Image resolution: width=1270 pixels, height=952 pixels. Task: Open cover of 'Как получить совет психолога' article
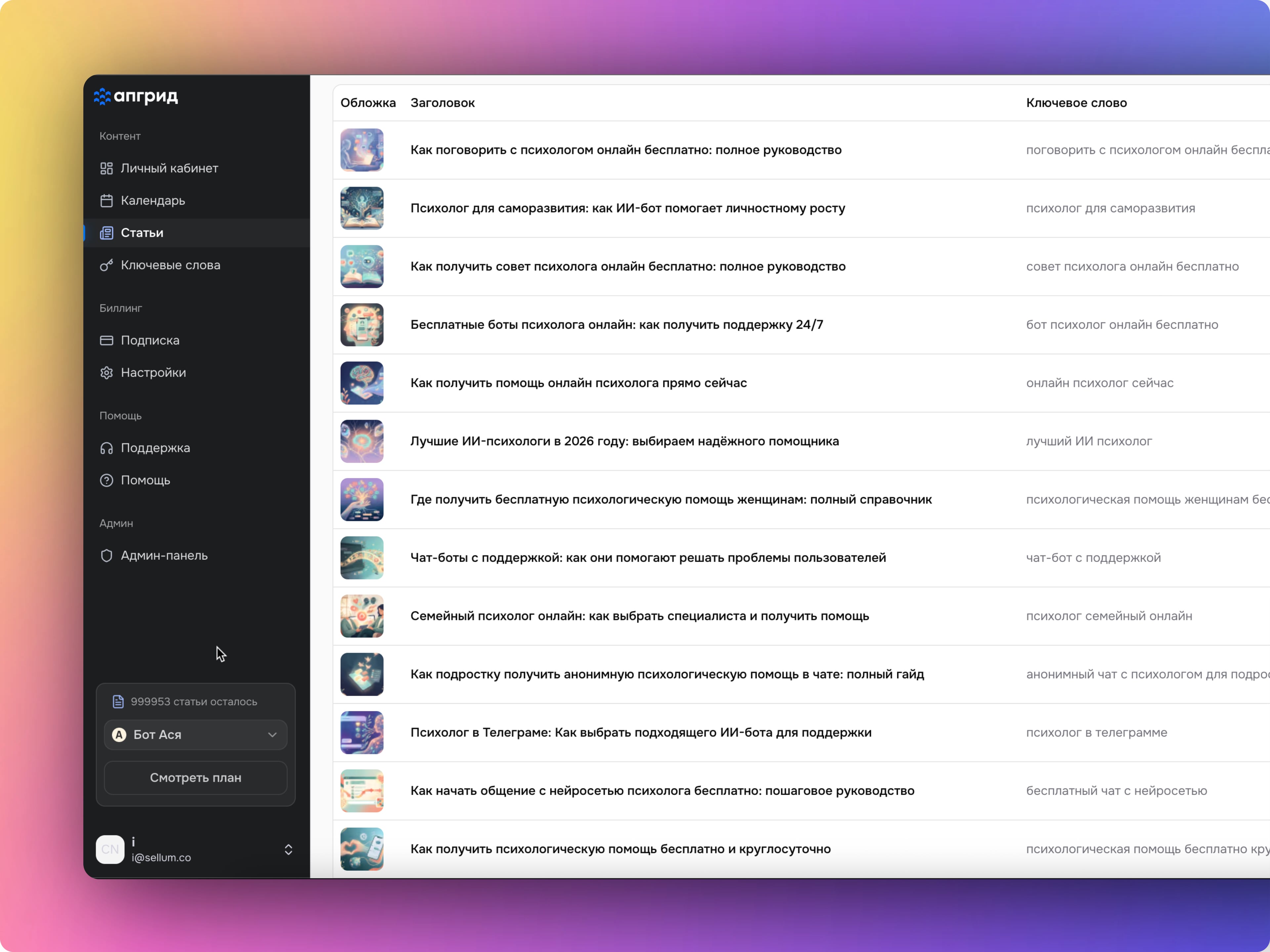point(362,266)
